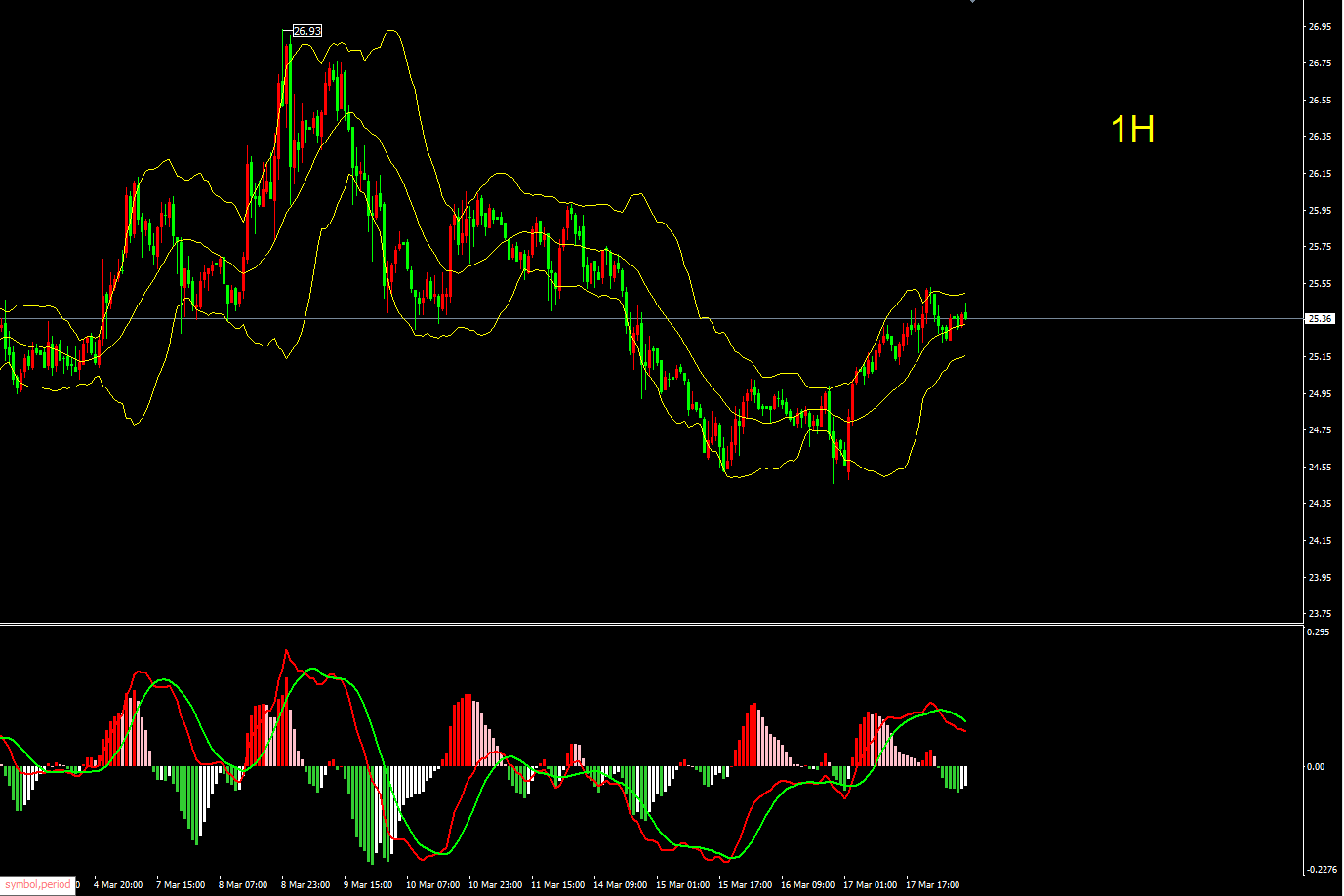Click the 7 Mar 15:00 time label
The image size is (1344, 896).
coord(181,885)
